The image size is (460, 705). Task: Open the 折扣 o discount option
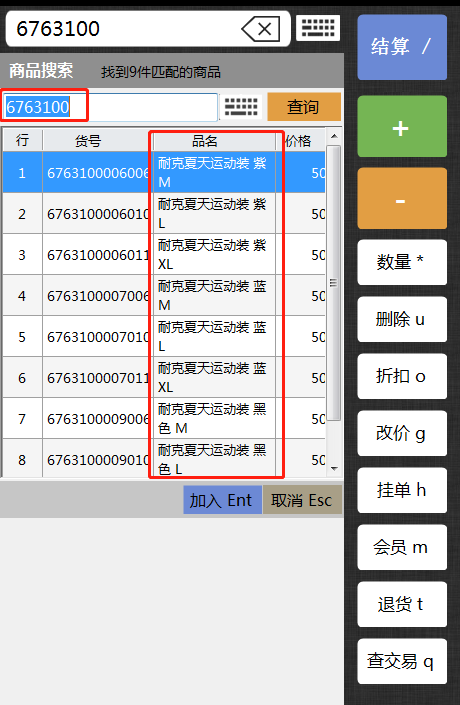pos(402,376)
